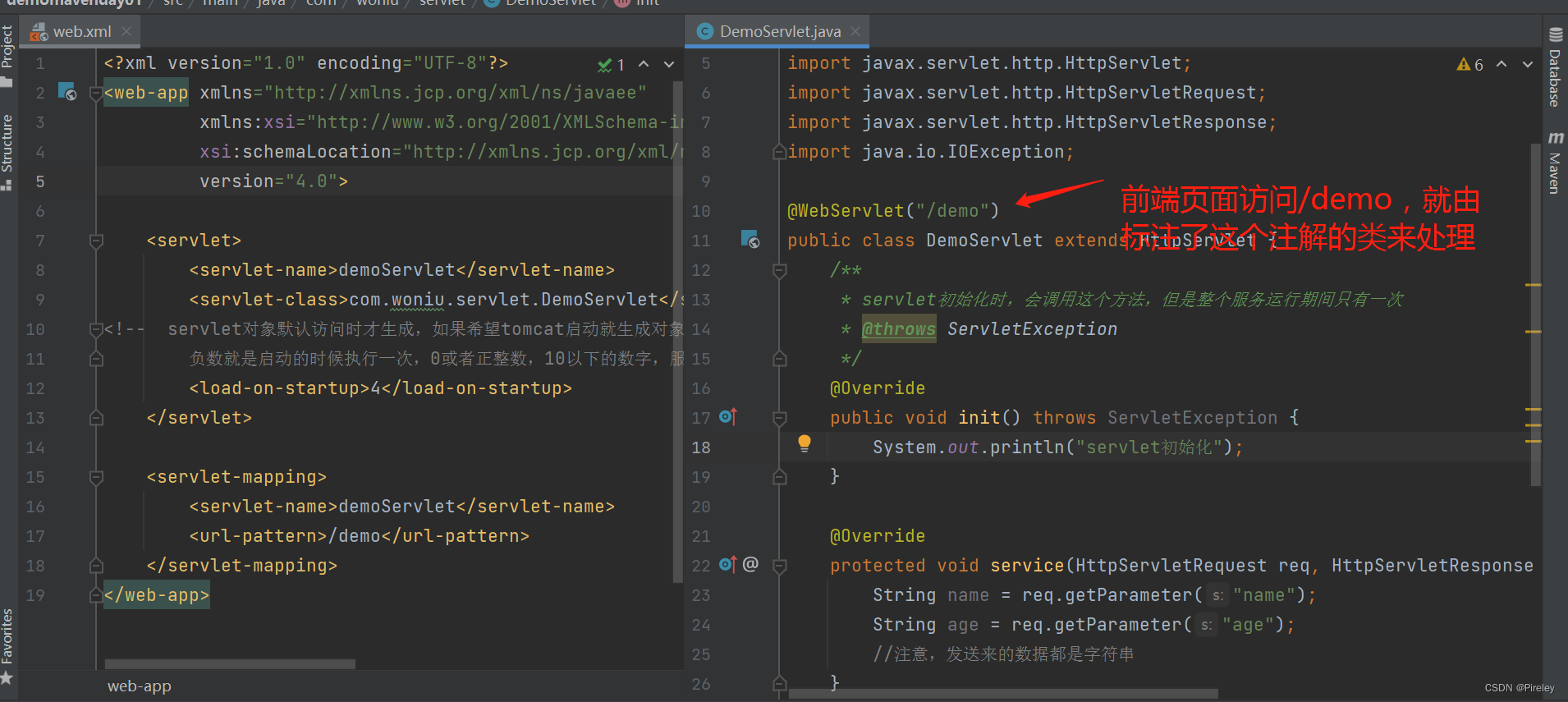Image resolution: width=1568 pixels, height=702 pixels.
Task: Go to previous highlighted problem in DemoServlet.java
Action: (x=1502, y=64)
